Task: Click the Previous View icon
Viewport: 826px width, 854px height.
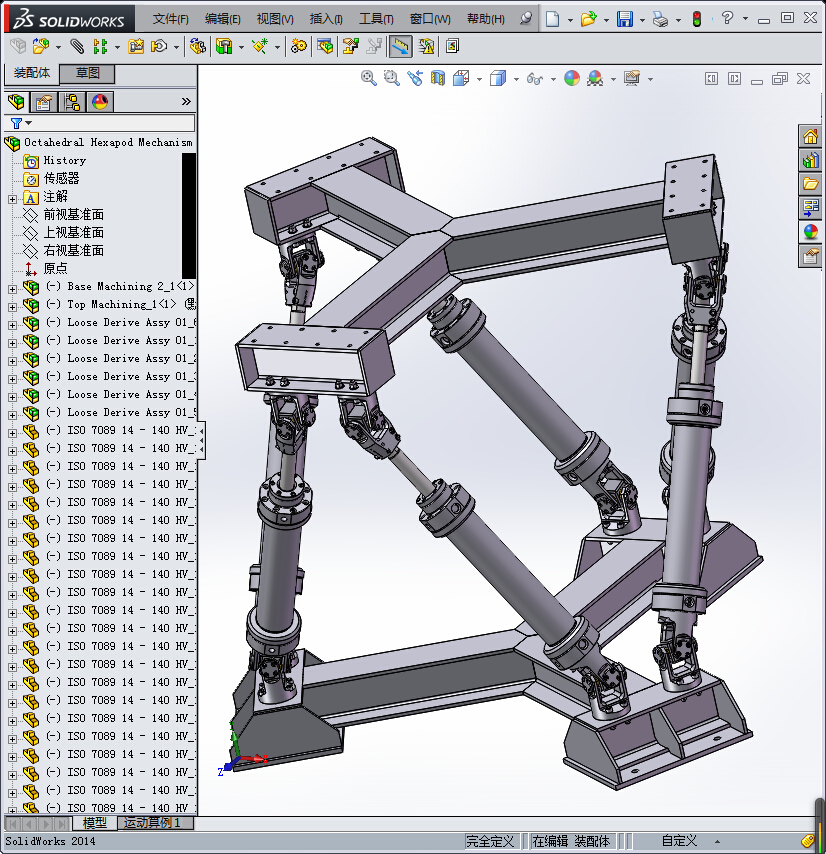Action: pos(415,78)
